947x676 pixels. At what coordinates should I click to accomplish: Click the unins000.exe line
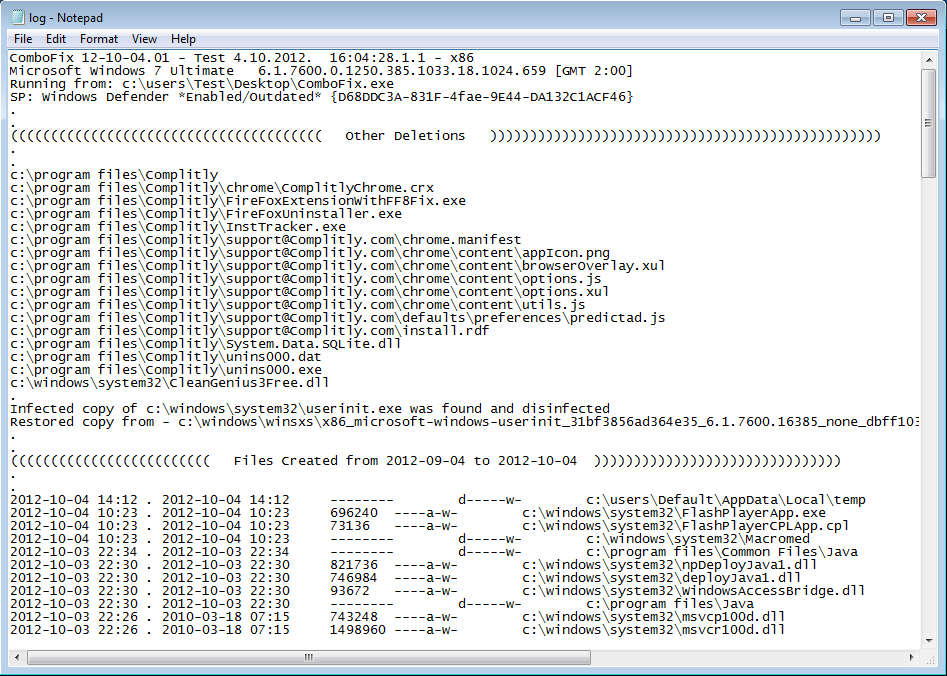point(165,370)
